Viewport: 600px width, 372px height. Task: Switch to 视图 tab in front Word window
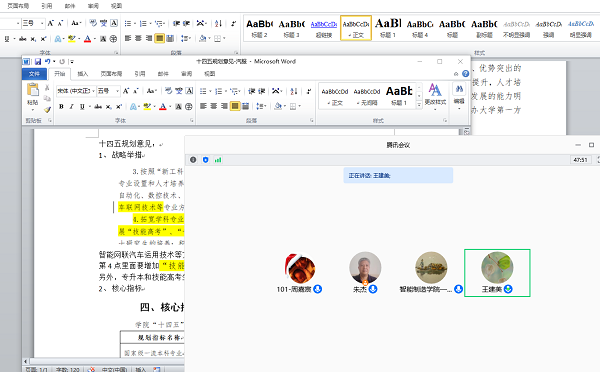point(210,73)
